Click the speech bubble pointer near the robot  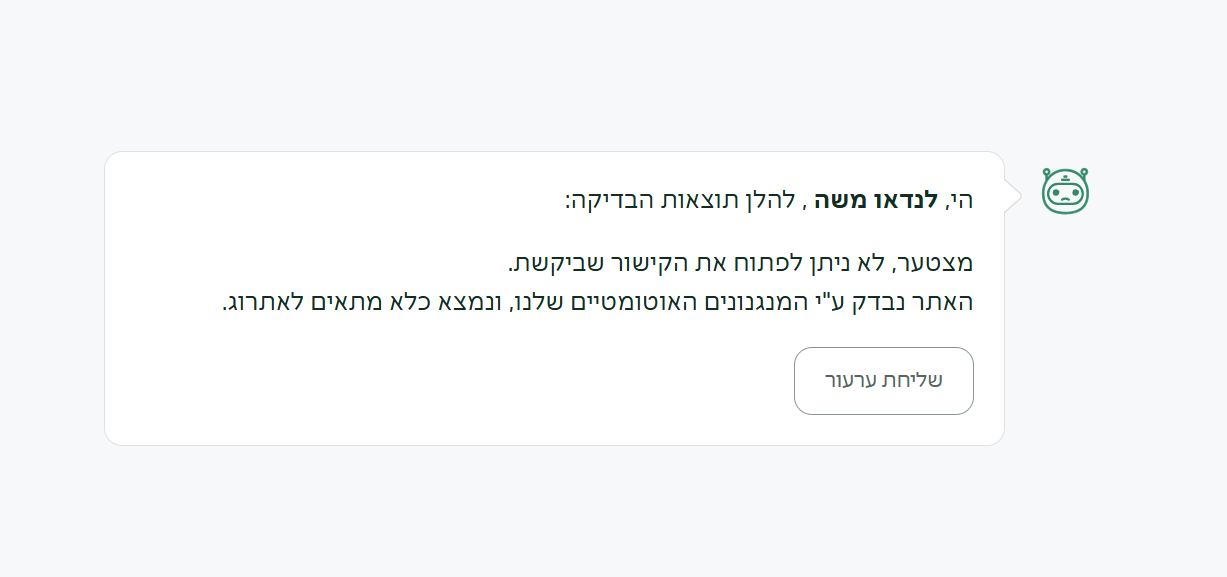[1012, 196]
